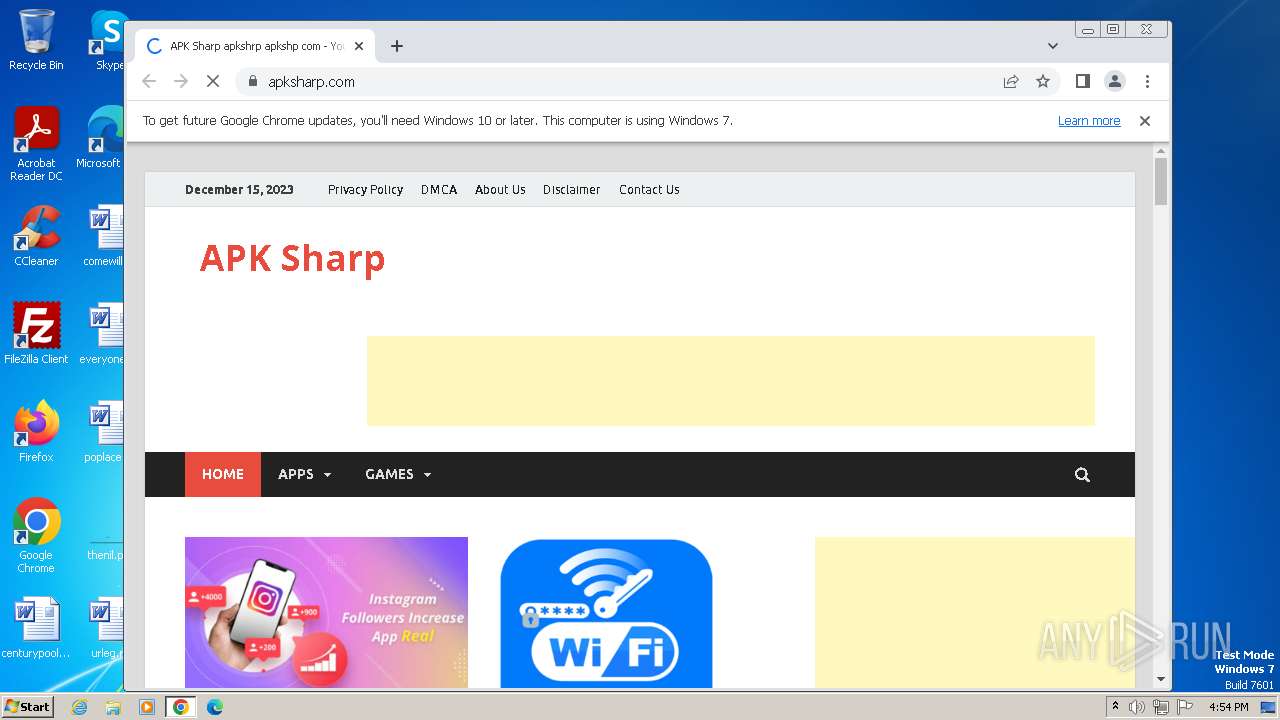Open the Instagram Followers Increase post

[326, 612]
